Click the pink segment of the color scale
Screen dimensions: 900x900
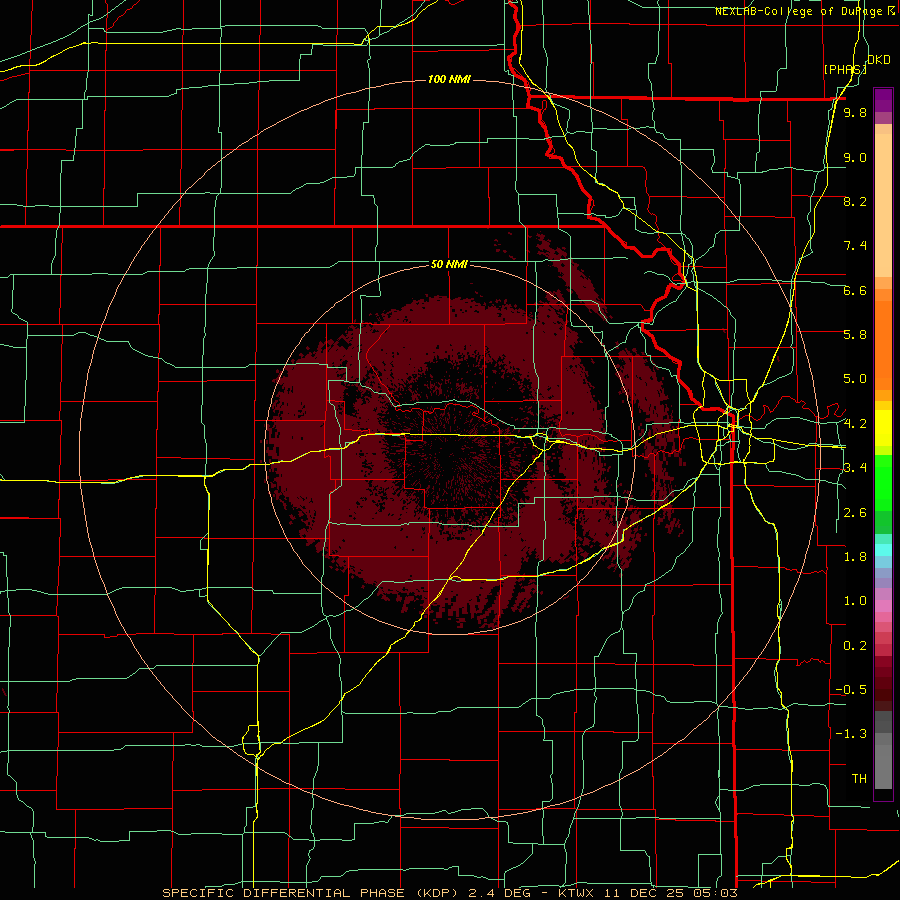coord(883,606)
